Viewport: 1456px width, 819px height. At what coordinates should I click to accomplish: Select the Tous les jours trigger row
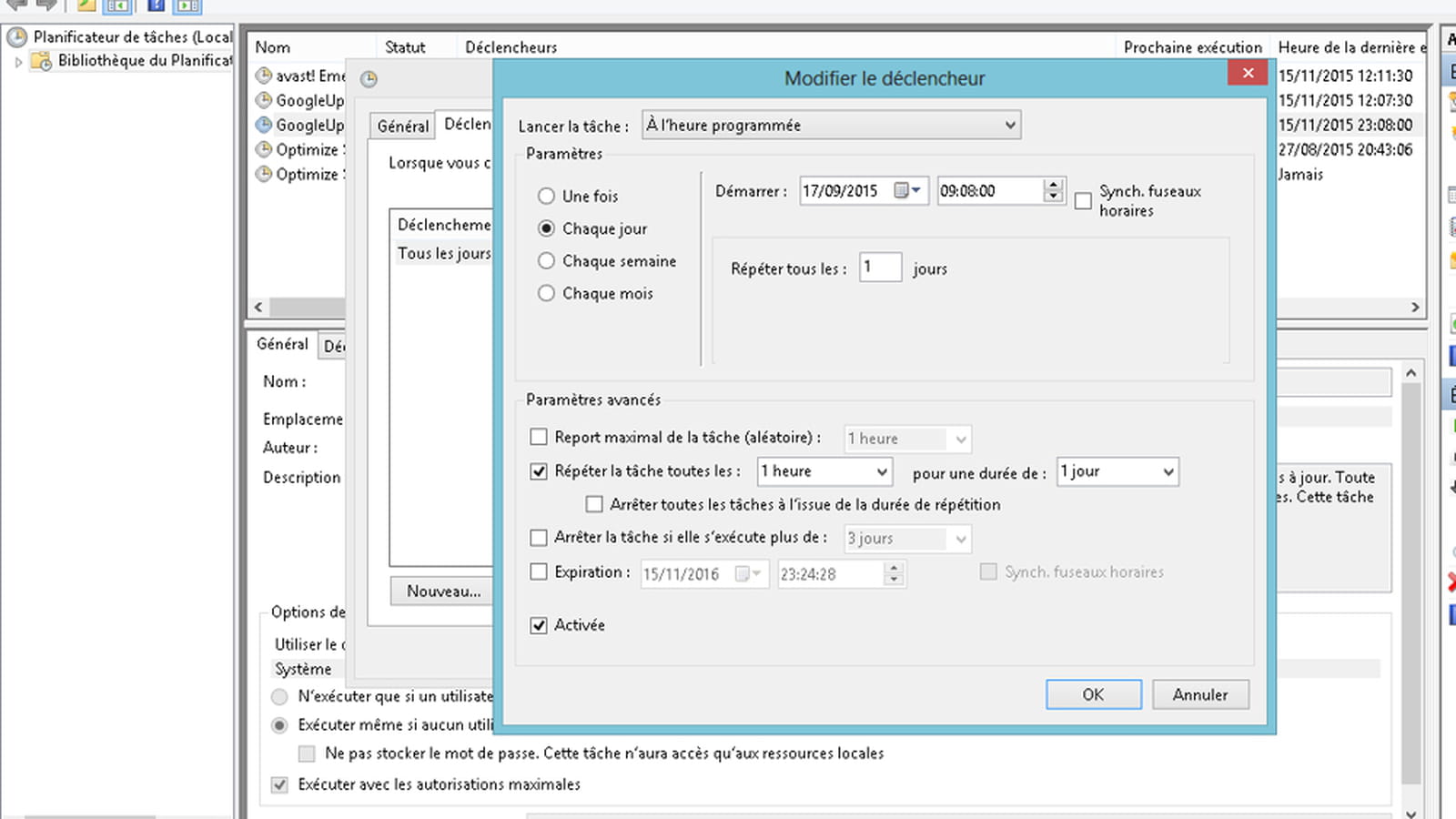(442, 254)
